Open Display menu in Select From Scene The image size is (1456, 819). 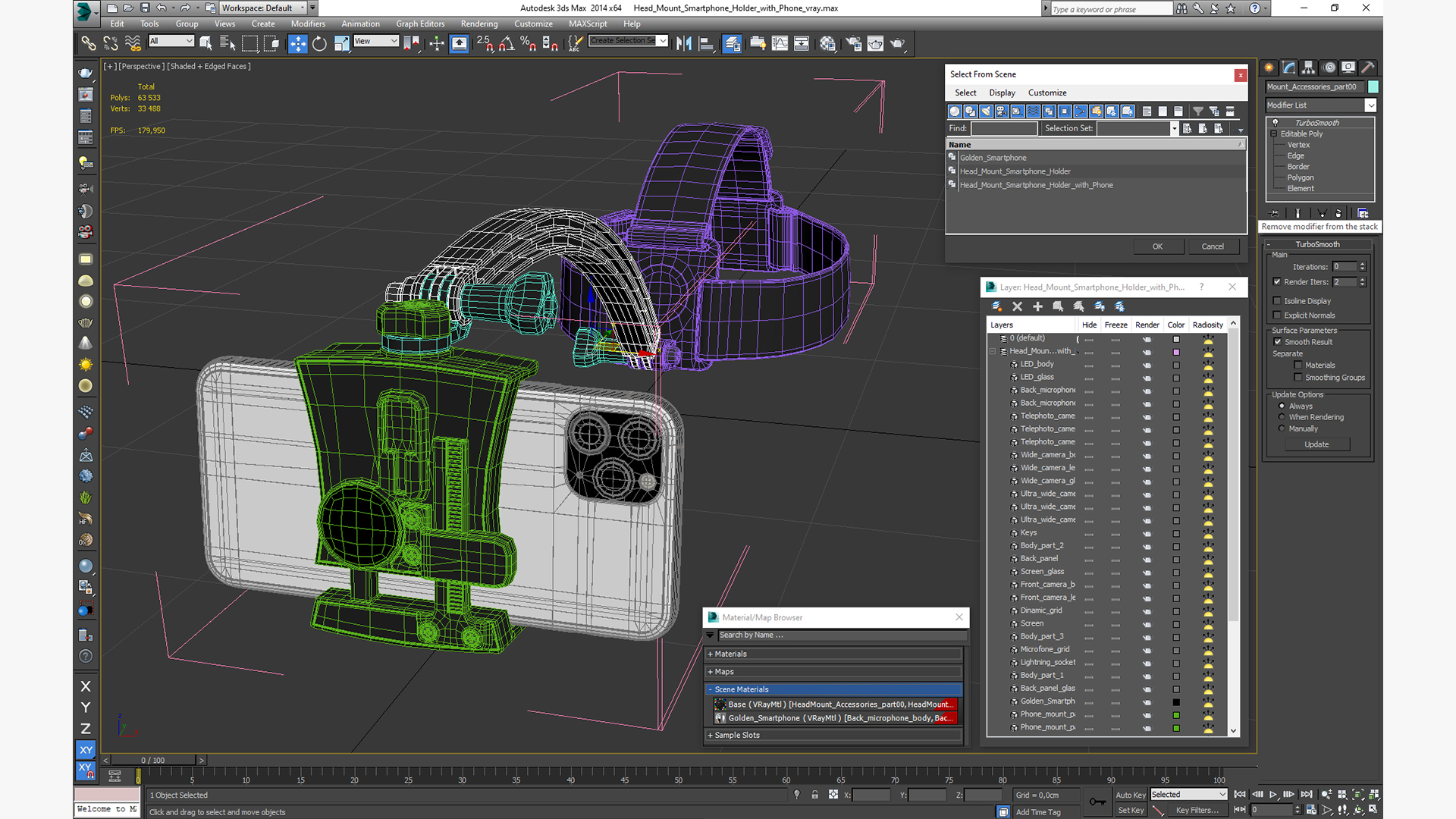(x=1002, y=93)
